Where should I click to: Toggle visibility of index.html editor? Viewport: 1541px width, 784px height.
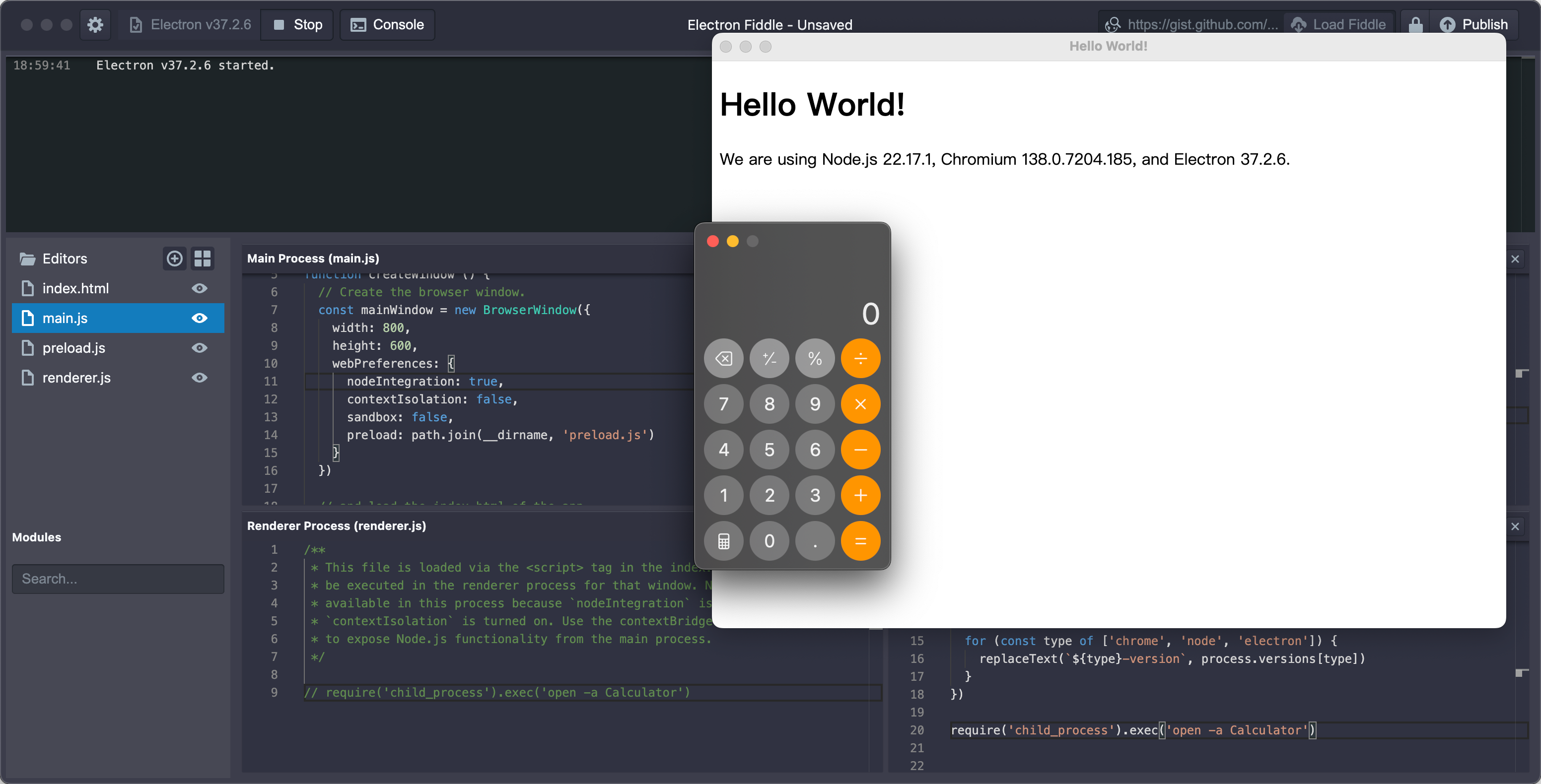[200, 288]
